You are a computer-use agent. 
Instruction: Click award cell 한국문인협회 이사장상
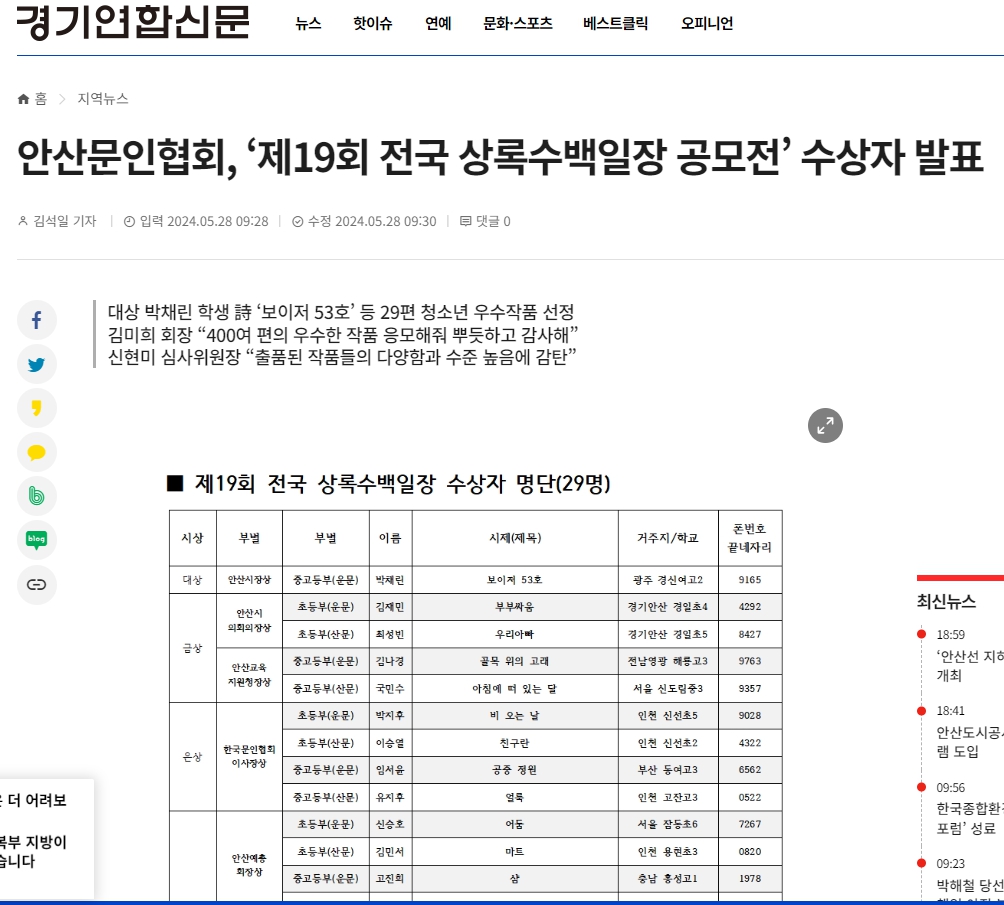click(249, 756)
